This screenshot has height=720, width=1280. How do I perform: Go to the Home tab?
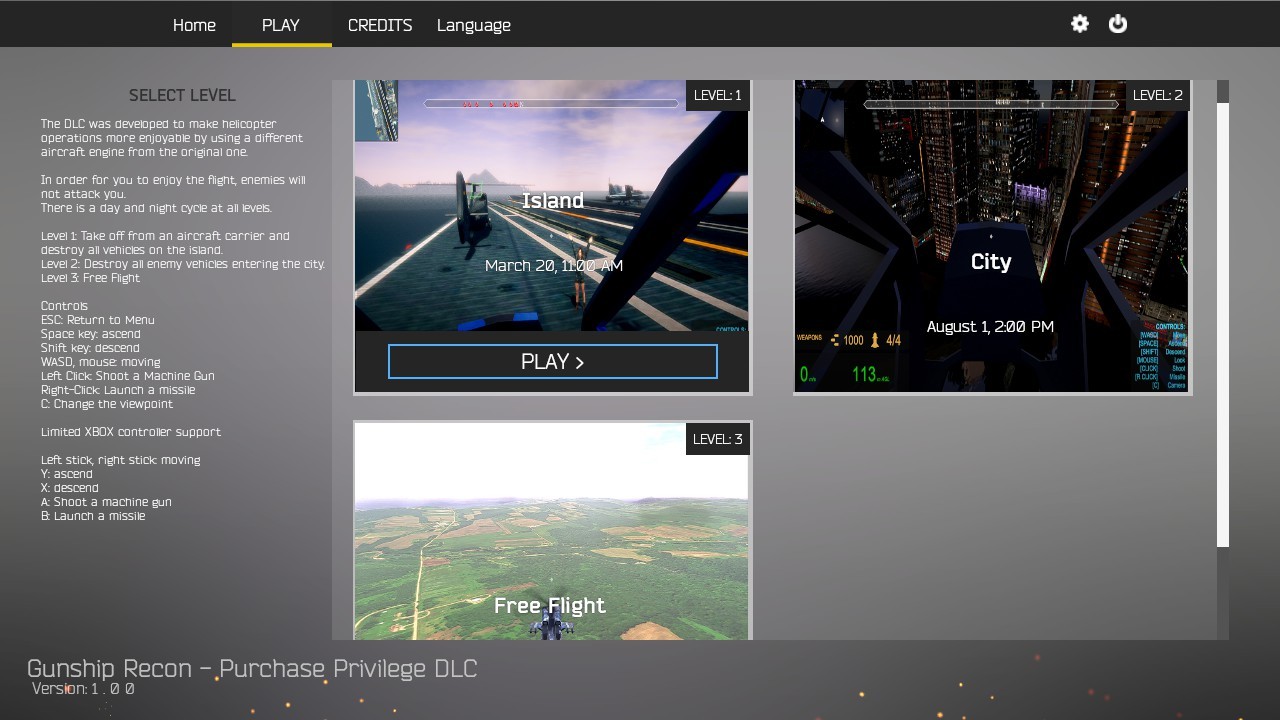pyautogui.click(x=194, y=25)
